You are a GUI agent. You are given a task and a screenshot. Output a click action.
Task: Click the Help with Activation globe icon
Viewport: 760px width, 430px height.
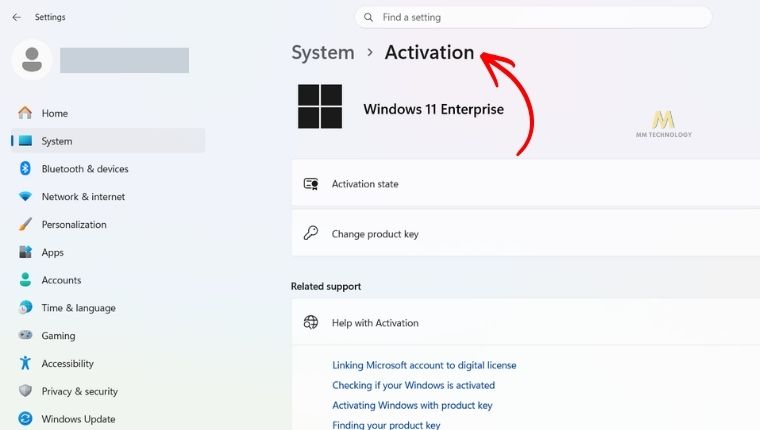click(x=311, y=322)
